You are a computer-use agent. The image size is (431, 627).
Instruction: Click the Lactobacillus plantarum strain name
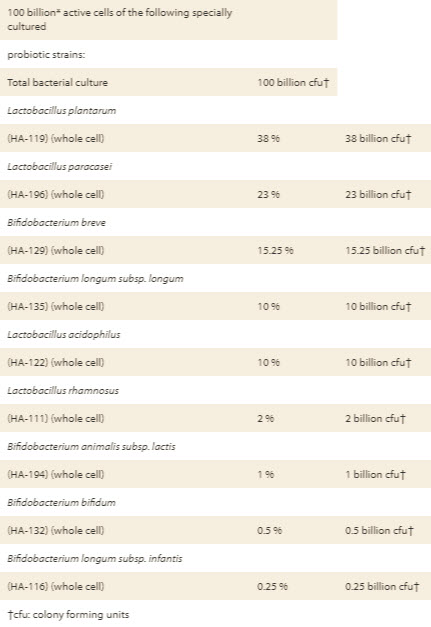pyautogui.click(x=62, y=110)
